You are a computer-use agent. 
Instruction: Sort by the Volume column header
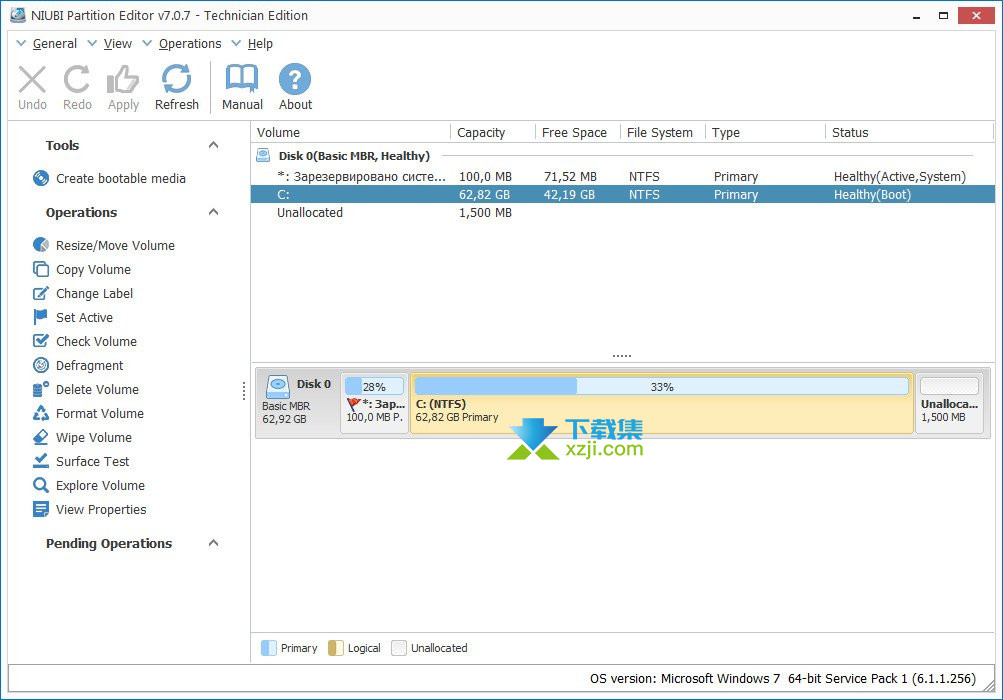pyautogui.click(x=351, y=132)
